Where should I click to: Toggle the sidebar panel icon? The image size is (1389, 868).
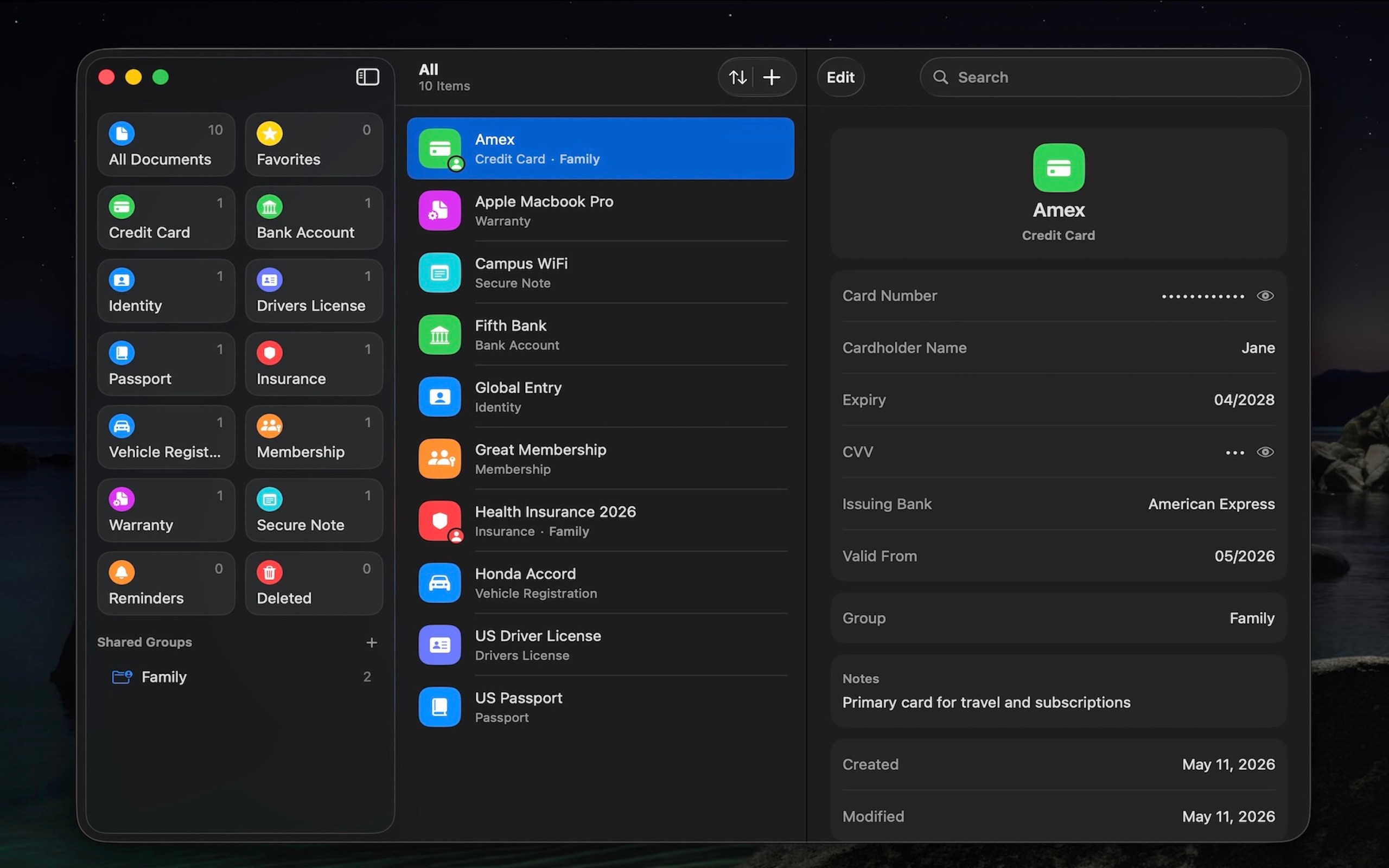point(367,77)
